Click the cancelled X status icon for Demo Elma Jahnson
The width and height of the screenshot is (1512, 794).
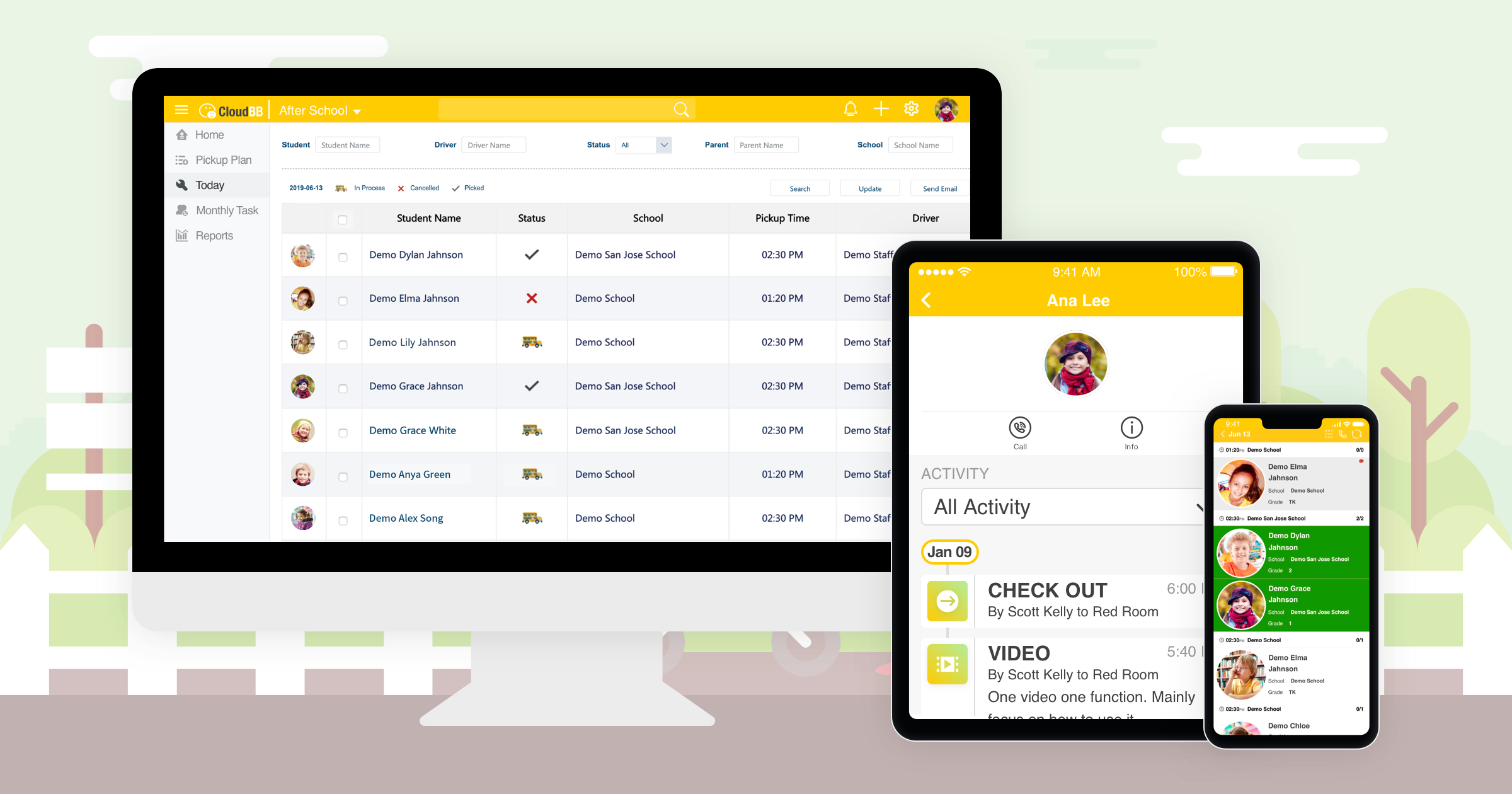click(x=529, y=298)
